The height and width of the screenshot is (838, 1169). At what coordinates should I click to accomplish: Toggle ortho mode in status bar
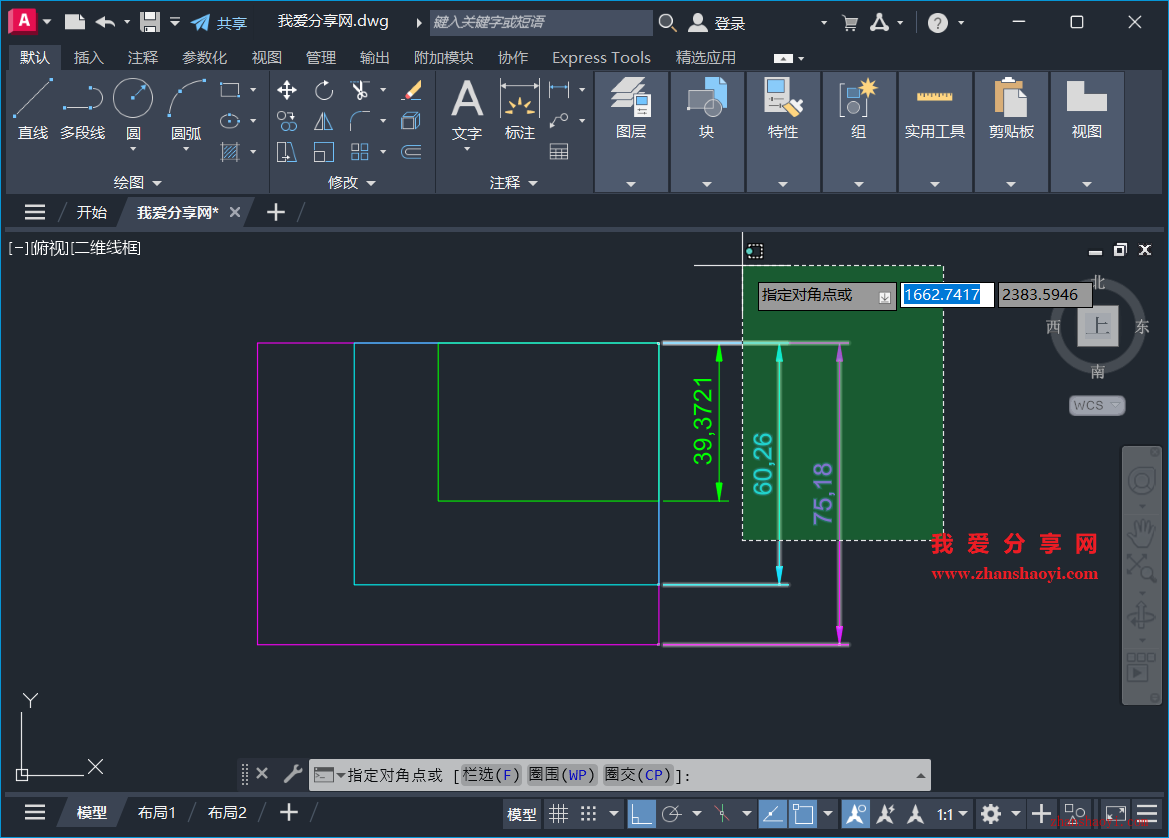tap(641, 813)
